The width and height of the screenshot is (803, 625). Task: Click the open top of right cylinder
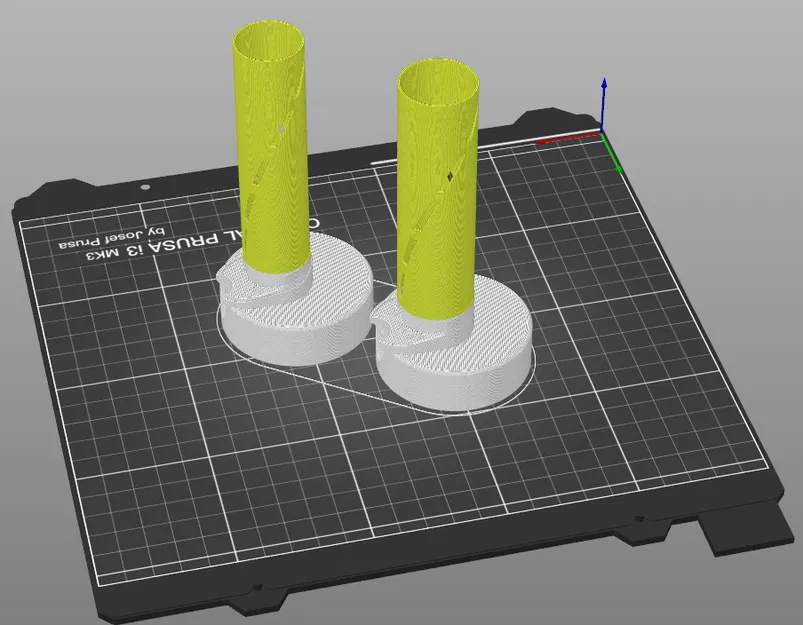point(438,82)
